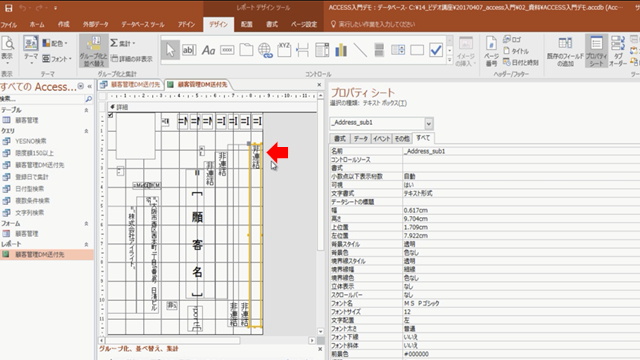Image resolution: width=640 pixels, height=360 pixels.
Task: Select the Chart control tool
Action: (341, 50)
